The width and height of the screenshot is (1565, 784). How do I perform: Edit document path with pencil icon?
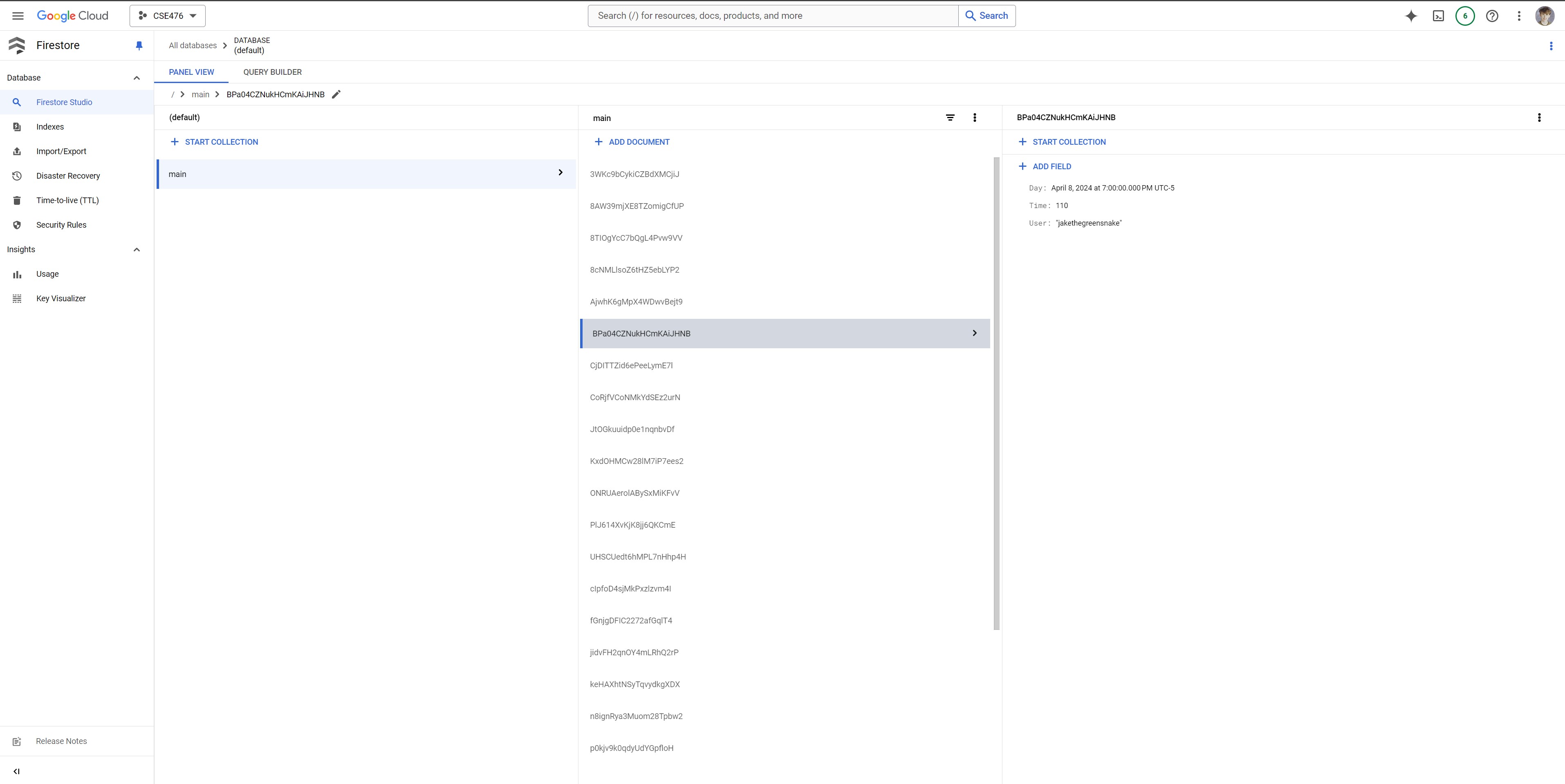(336, 94)
